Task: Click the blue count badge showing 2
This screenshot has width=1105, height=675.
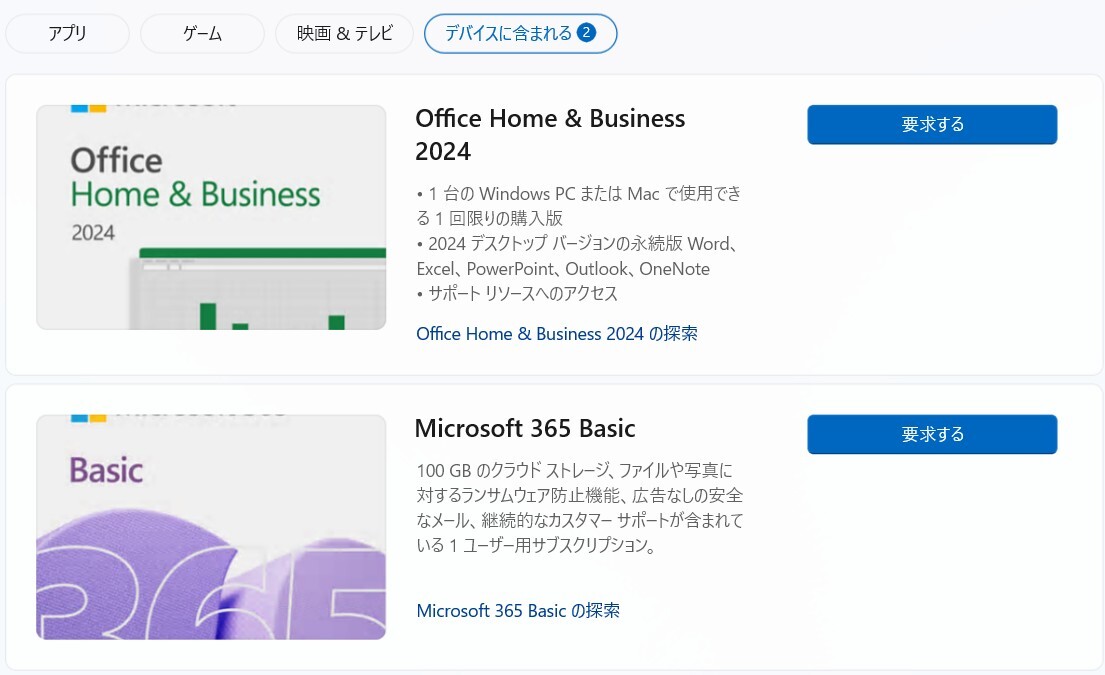Action: pyautogui.click(x=586, y=32)
